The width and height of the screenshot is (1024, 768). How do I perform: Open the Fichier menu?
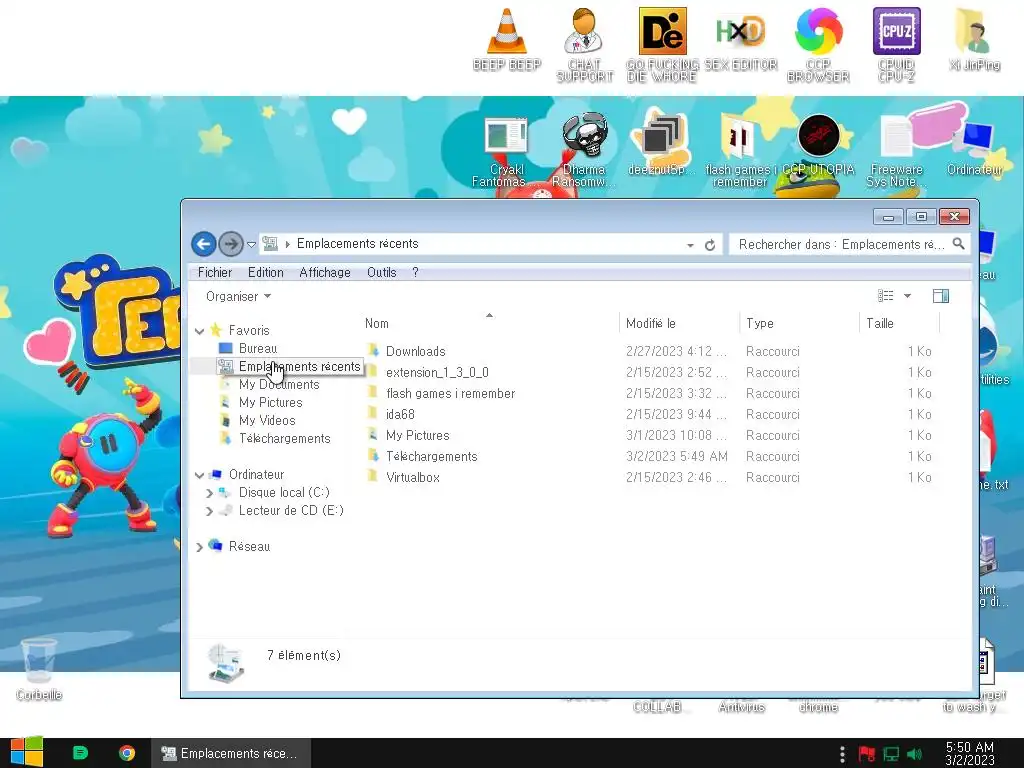[215, 272]
